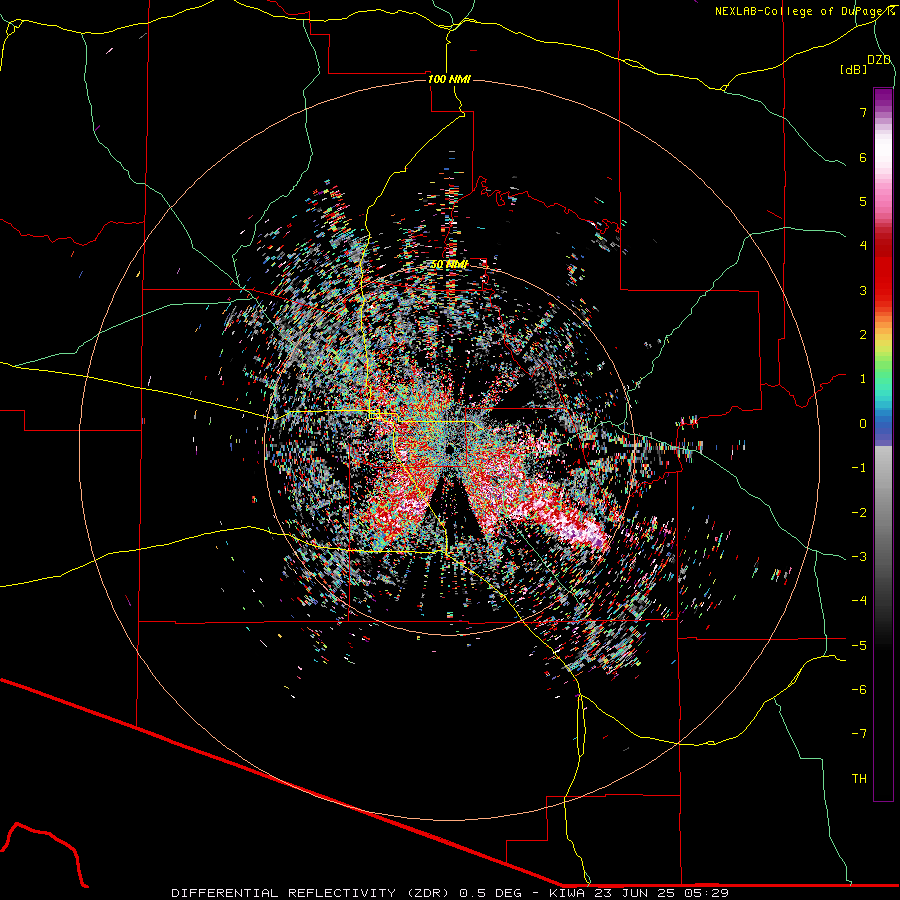Click the -3 value on the color scale
900x900 pixels.
(x=859, y=557)
